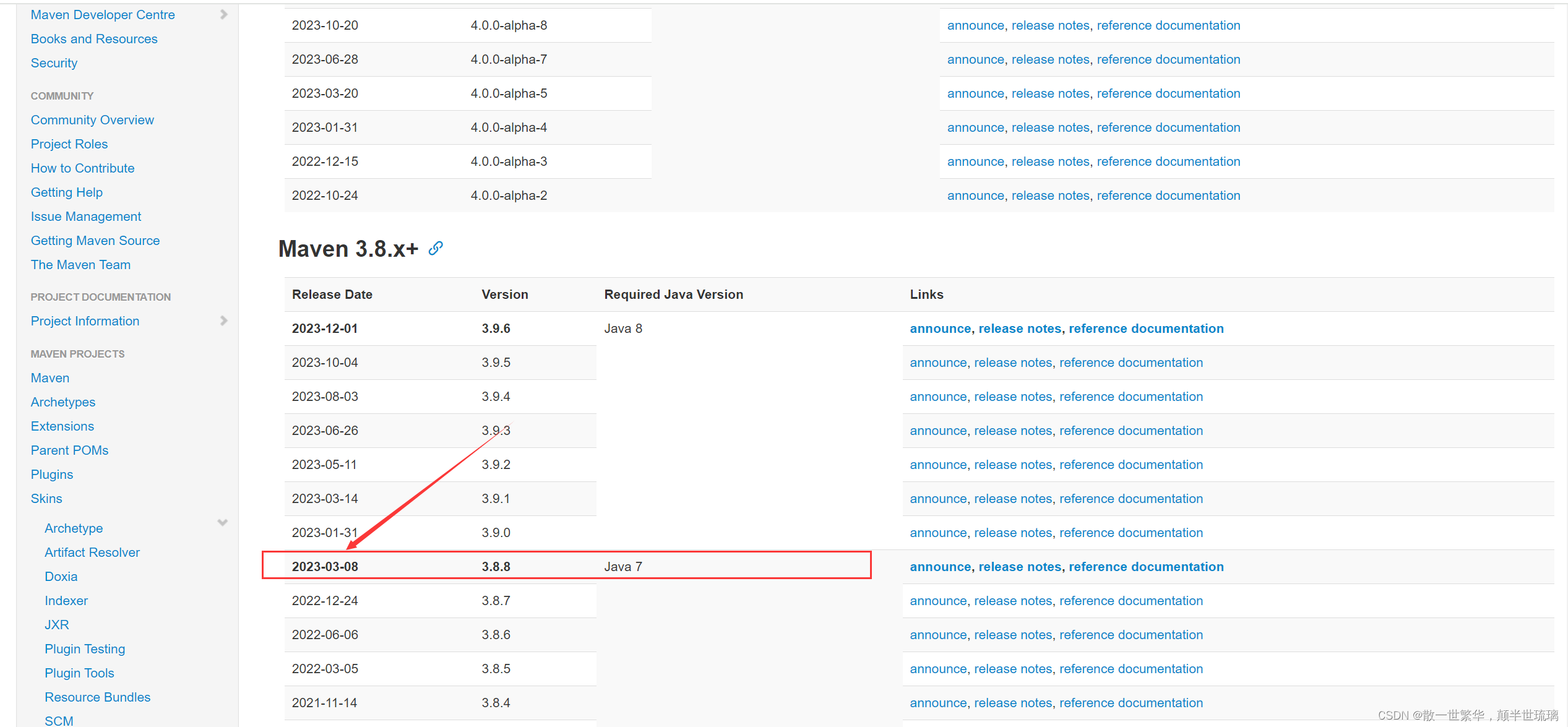Open reference documentation for version 3.9.3
Viewport: 1568px width, 727px height.
(1131, 431)
